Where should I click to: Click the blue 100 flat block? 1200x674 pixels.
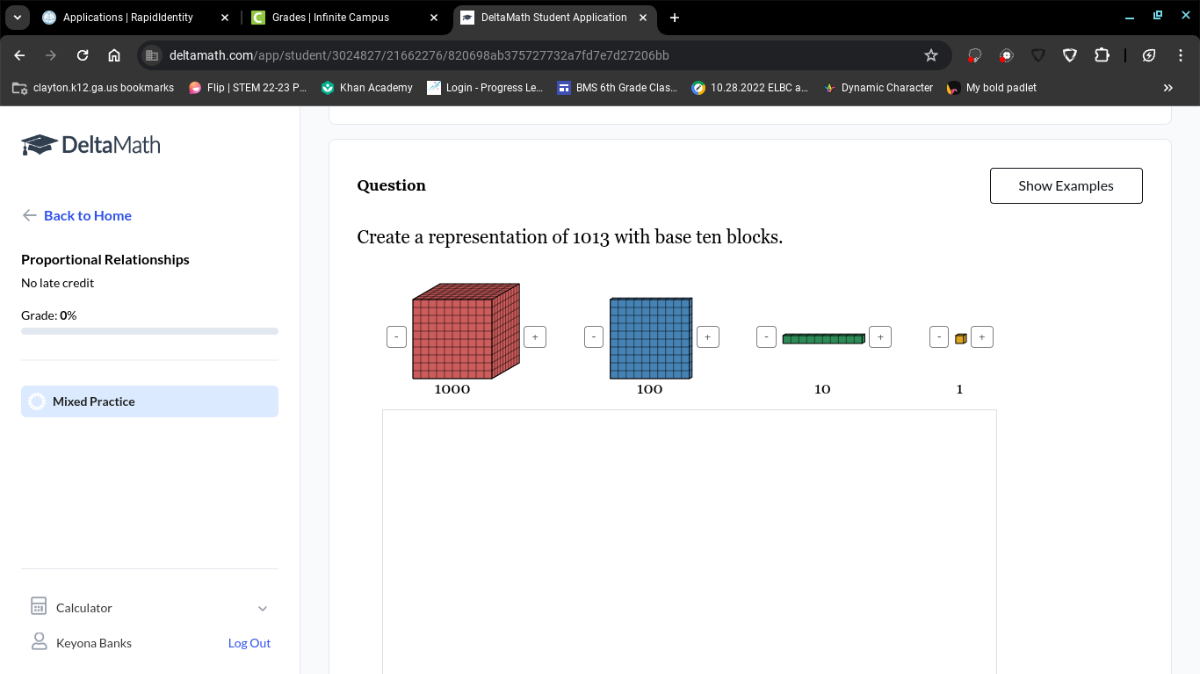tap(650, 338)
